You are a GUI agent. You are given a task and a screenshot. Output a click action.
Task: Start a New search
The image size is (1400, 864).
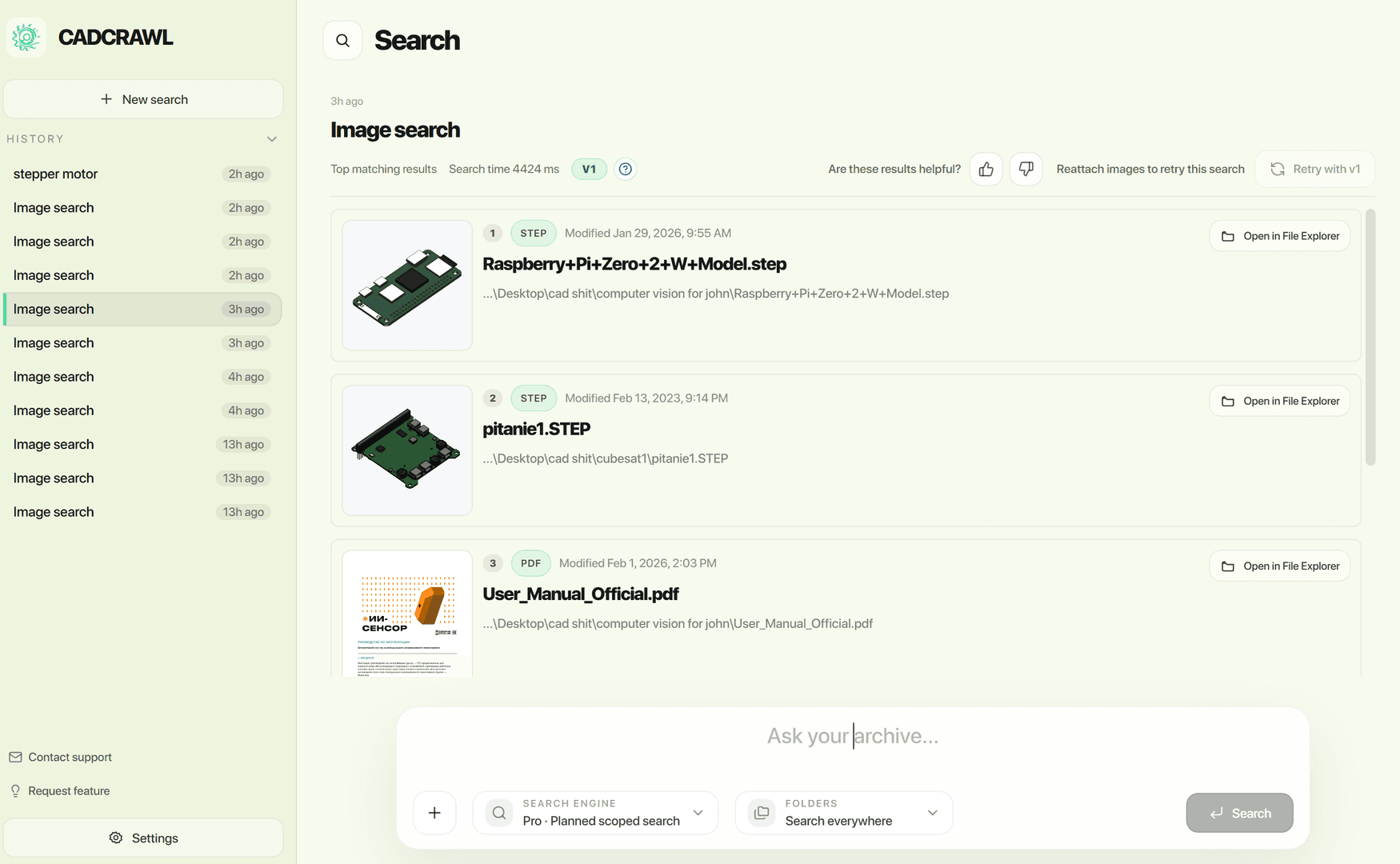tap(143, 99)
